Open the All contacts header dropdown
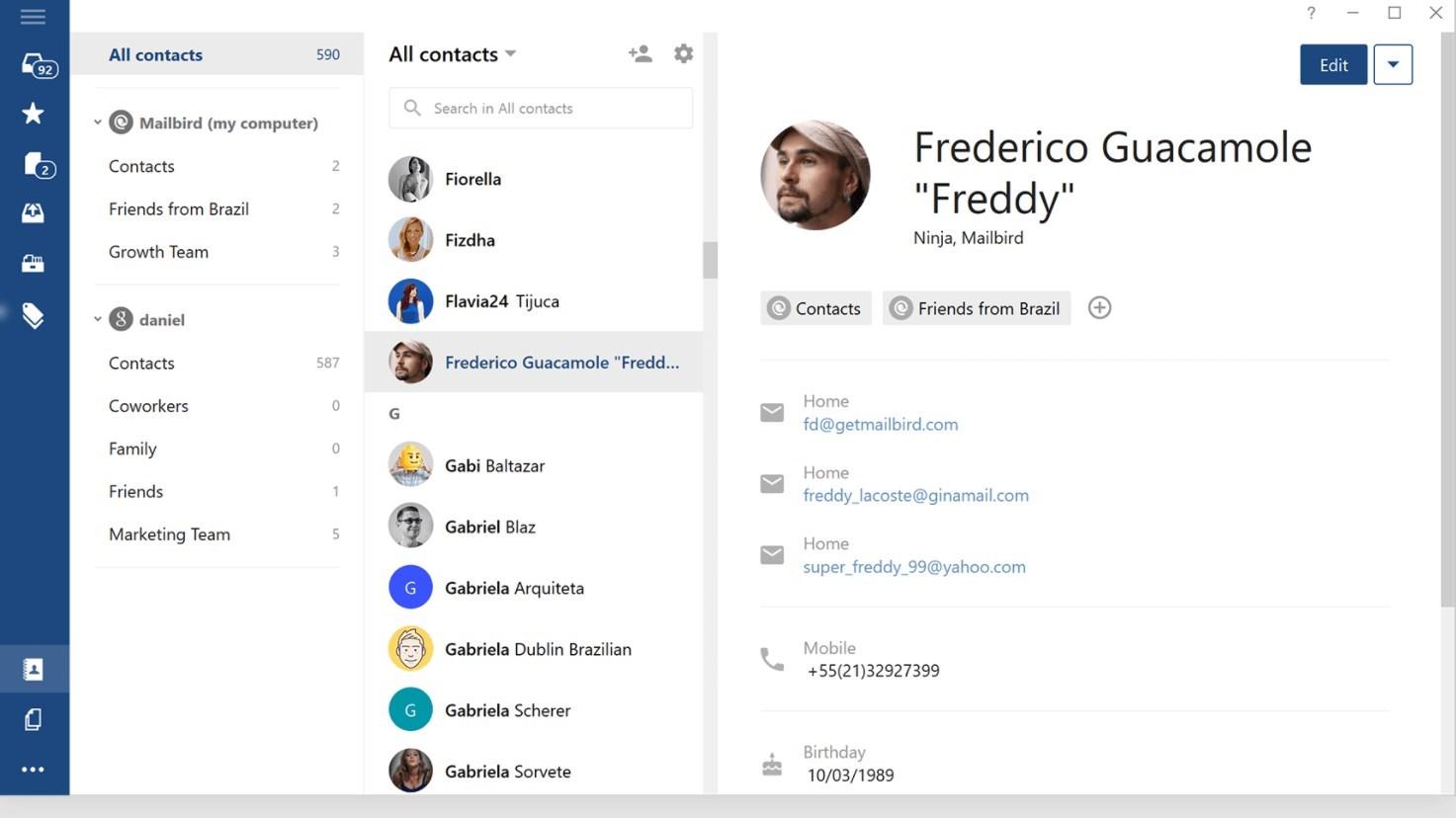This screenshot has height=818, width=1456. click(x=510, y=54)
